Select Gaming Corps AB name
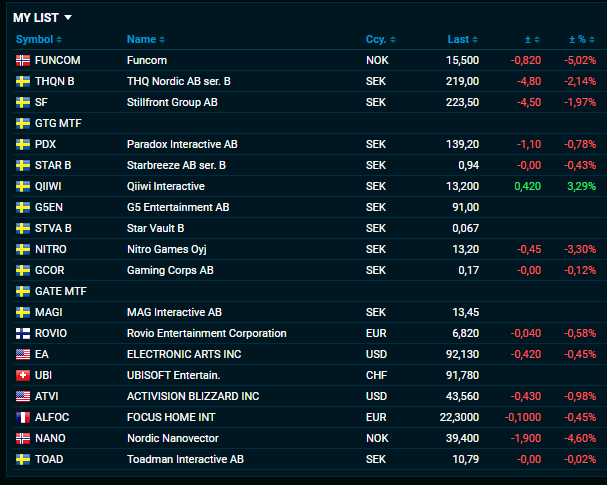 pyautogui.click(x=170, y=270)
